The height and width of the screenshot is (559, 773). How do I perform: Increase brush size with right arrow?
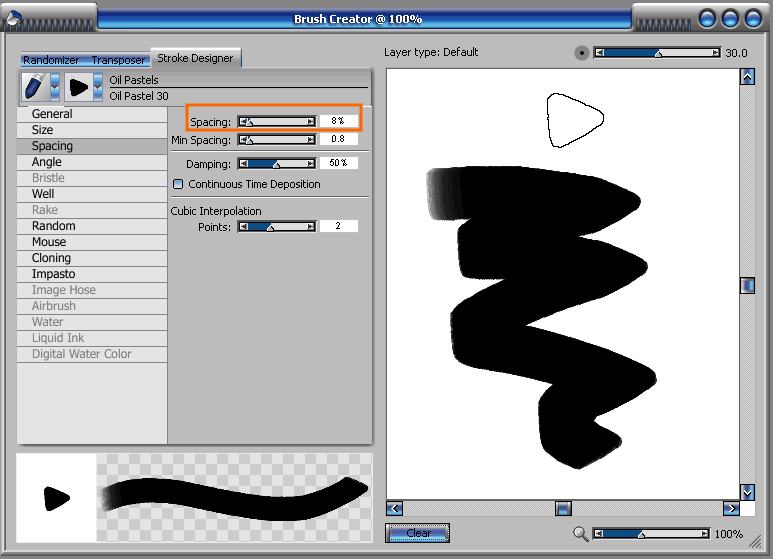click(x=716, y=52)
